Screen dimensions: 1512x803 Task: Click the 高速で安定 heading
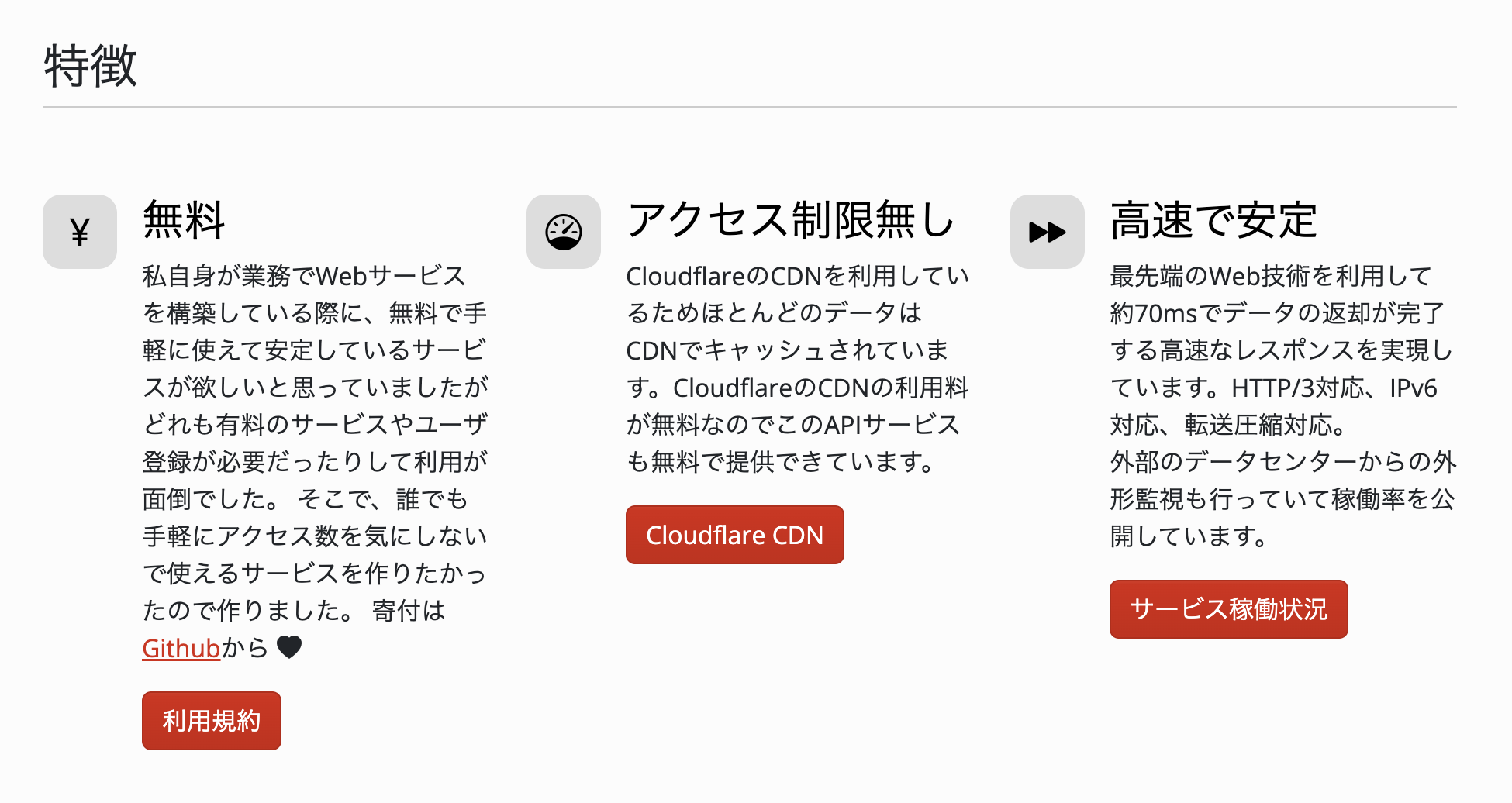[x=1213, y=220]
